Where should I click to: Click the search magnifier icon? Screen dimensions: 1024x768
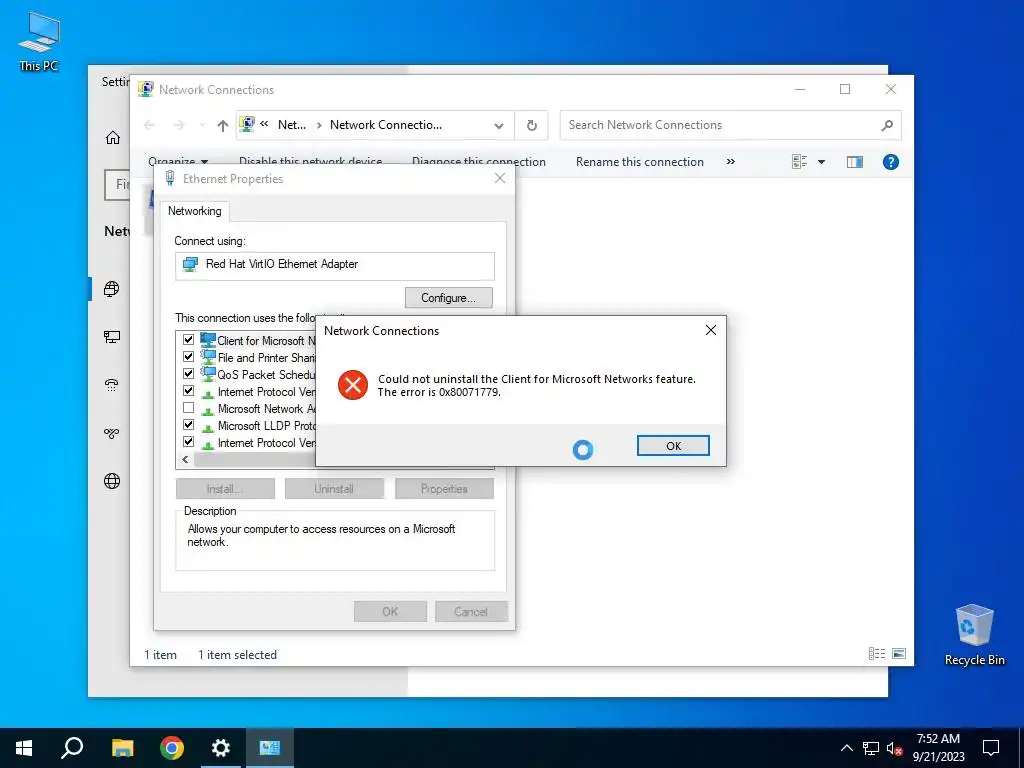pos(886,125)
